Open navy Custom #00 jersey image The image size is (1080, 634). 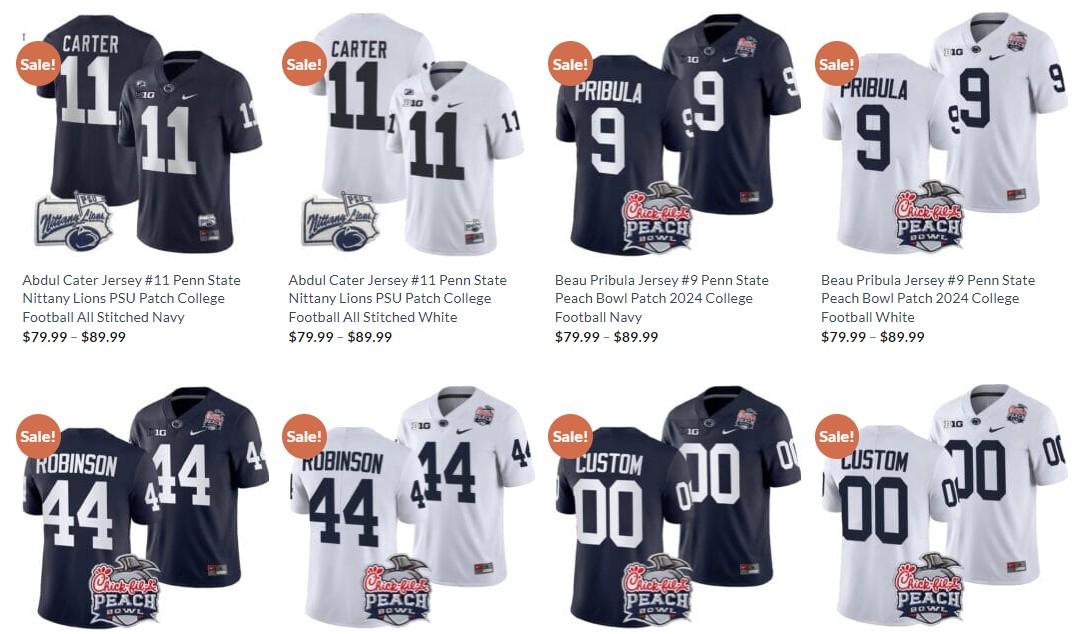pyautogui.click(x=676, y=507)
